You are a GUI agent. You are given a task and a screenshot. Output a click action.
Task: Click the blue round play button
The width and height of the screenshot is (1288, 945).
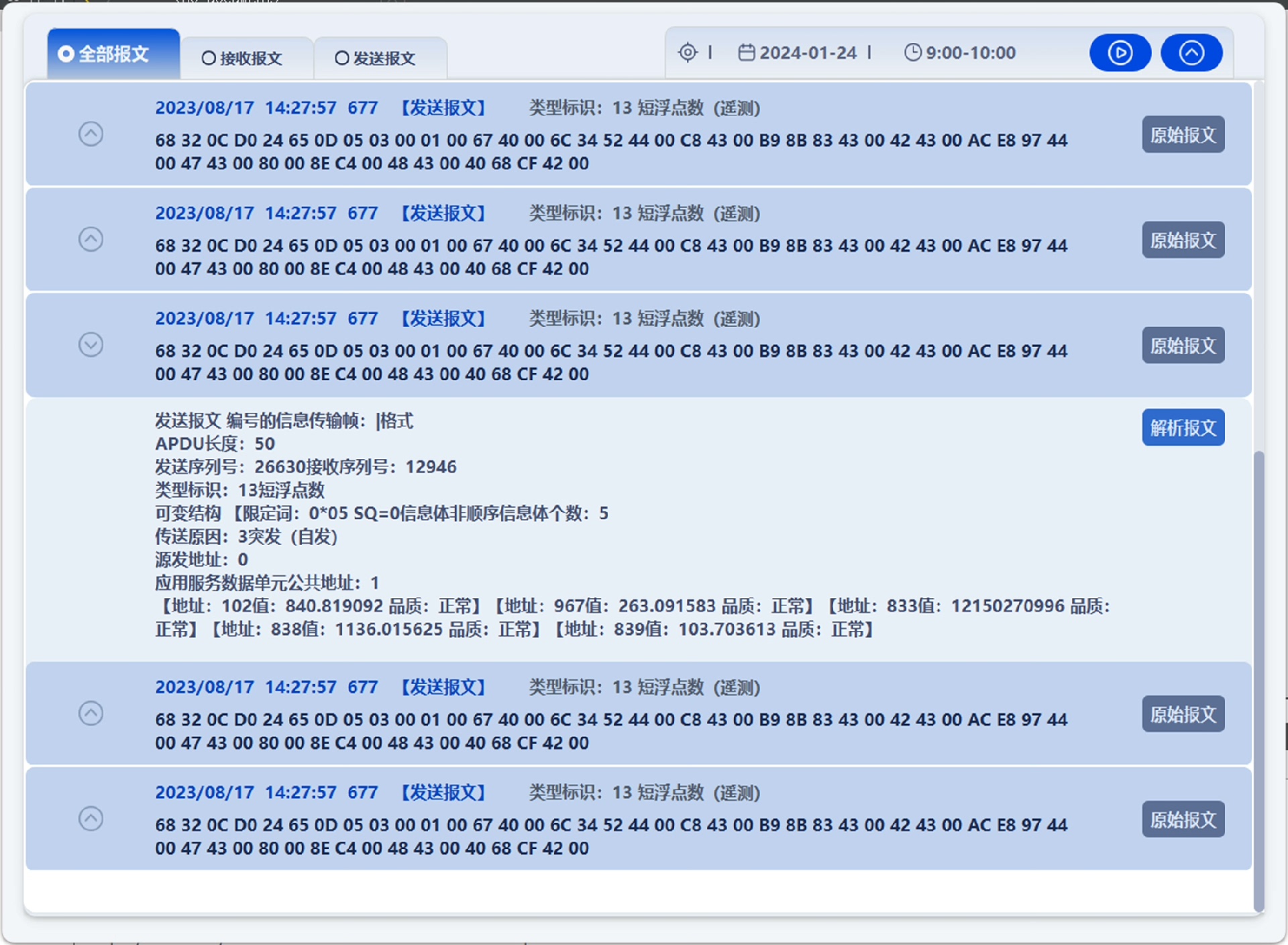[1120, 52]
